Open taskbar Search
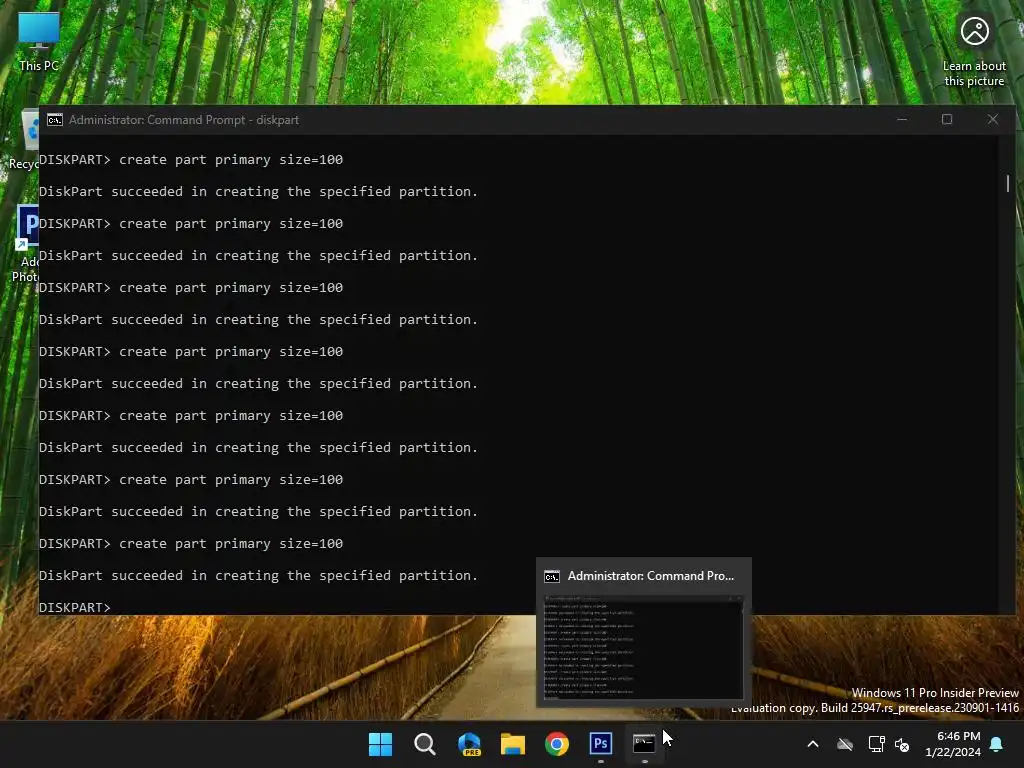Image resolution: width=1024 pixels, height=768 pixels. pos(424,744)
